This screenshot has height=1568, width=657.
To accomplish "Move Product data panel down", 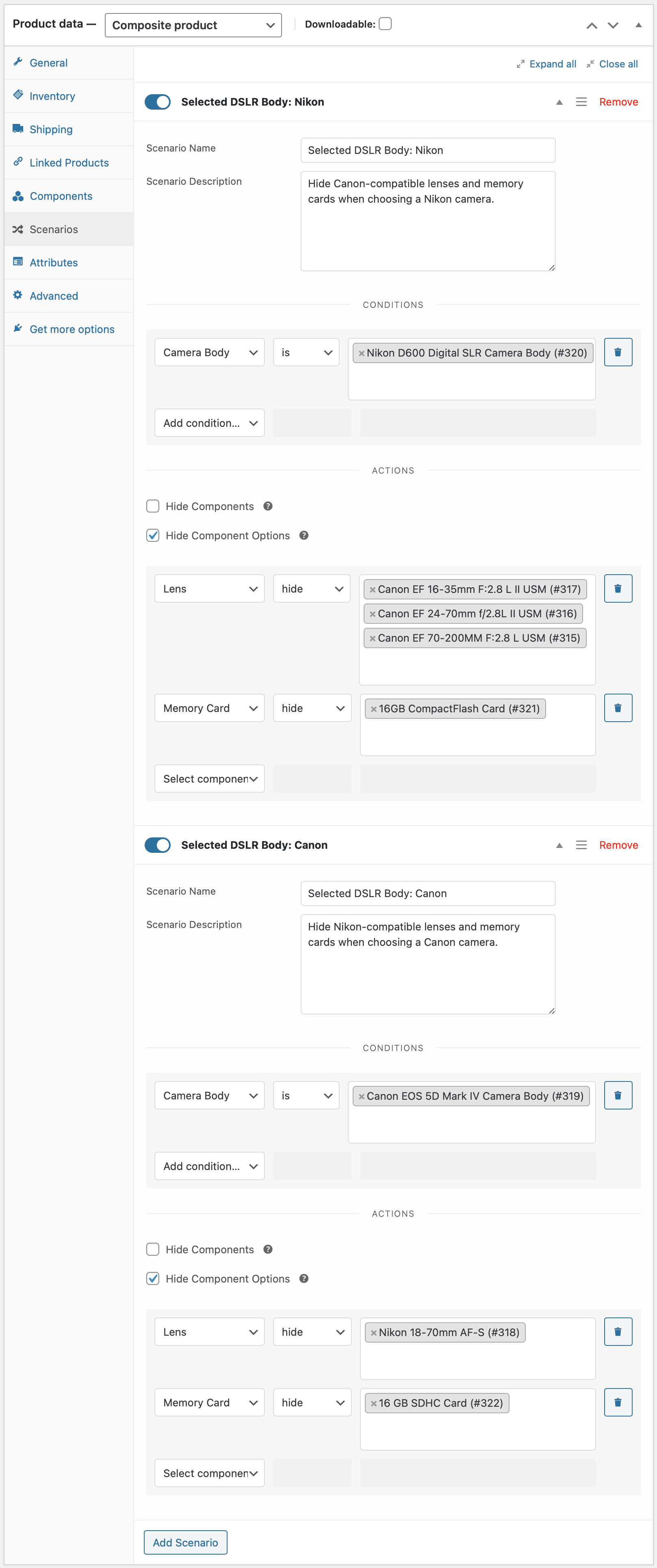I will pos(613,25).
